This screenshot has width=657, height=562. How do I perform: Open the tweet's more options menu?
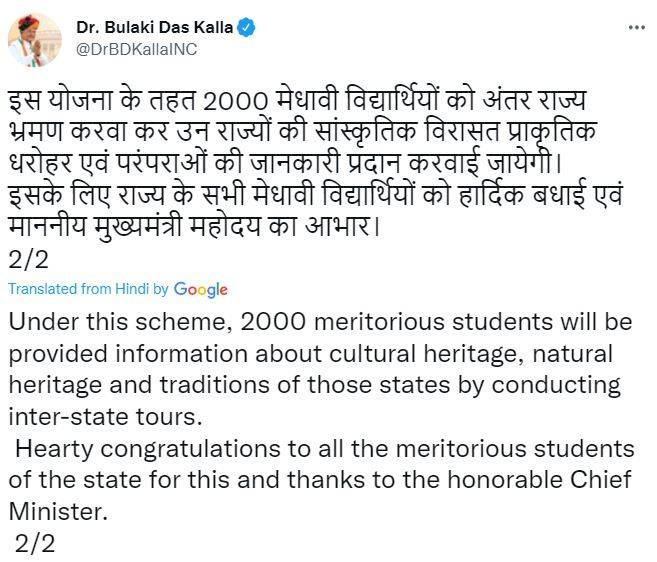coord(635,27)
